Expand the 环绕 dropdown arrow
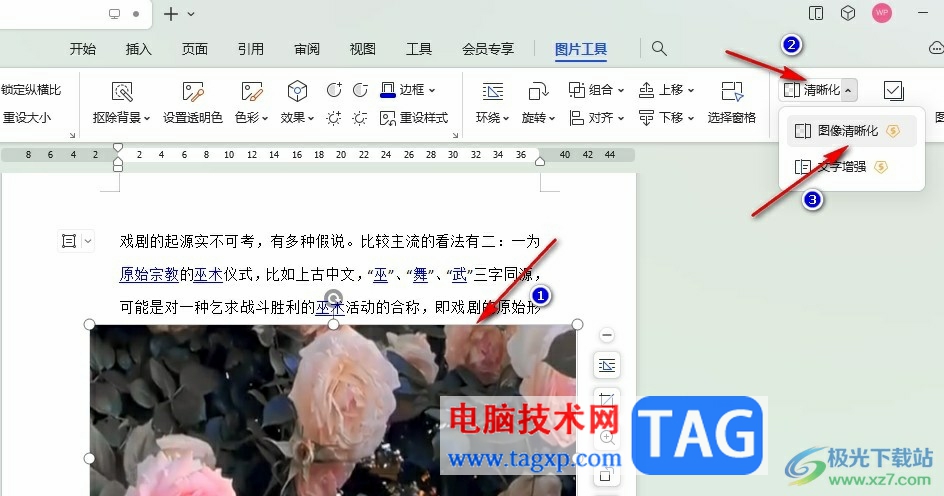944x496 pixels. 506,118
